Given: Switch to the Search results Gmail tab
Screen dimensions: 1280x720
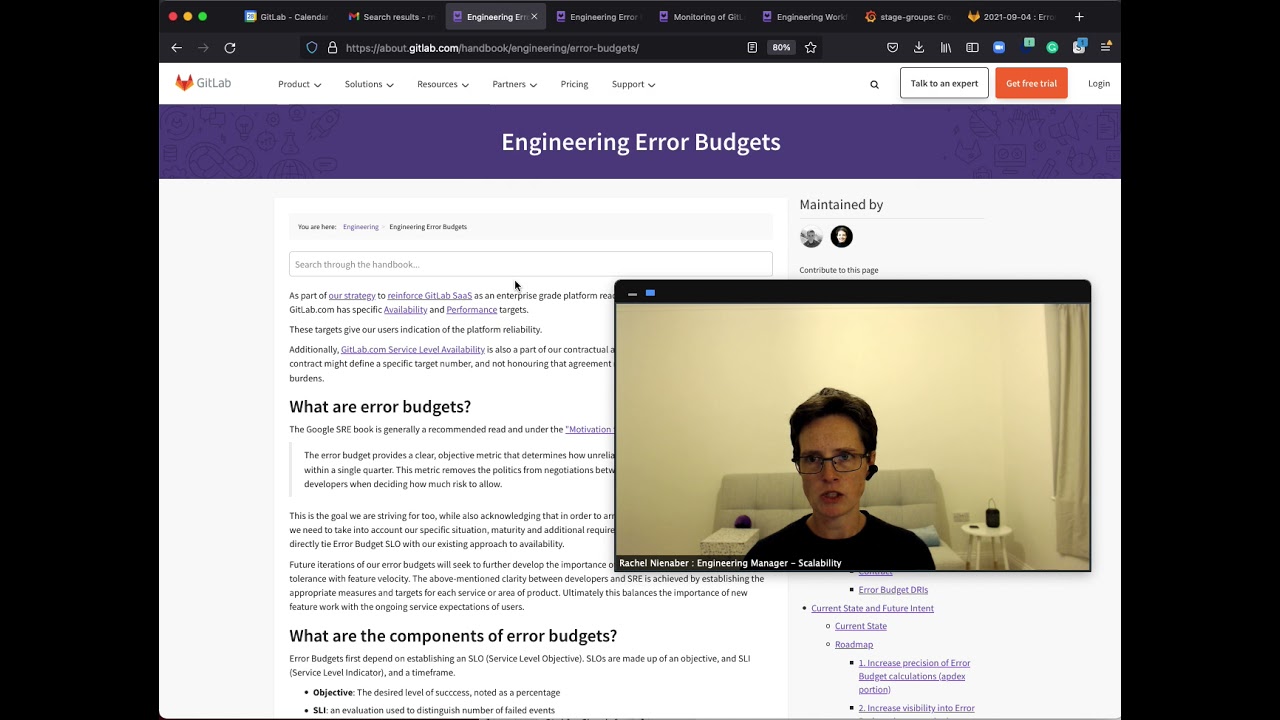Looking at the screenshot, I should (391, 17).
